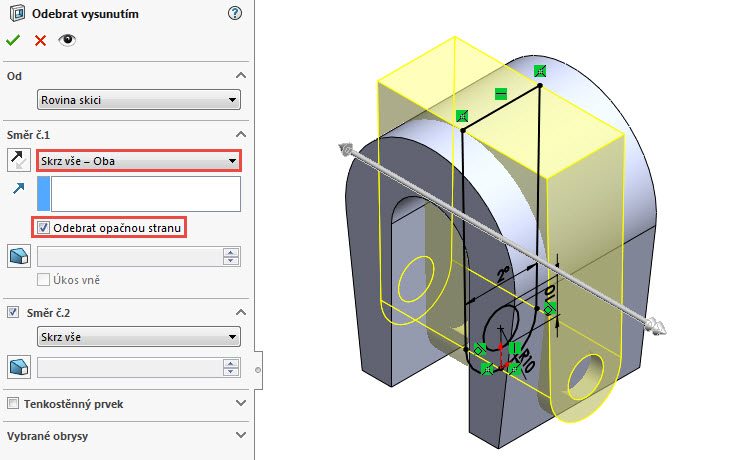The image size is (750, 460).
Task: Toggle draft button in Směr č.1
Action: point(19,256)
